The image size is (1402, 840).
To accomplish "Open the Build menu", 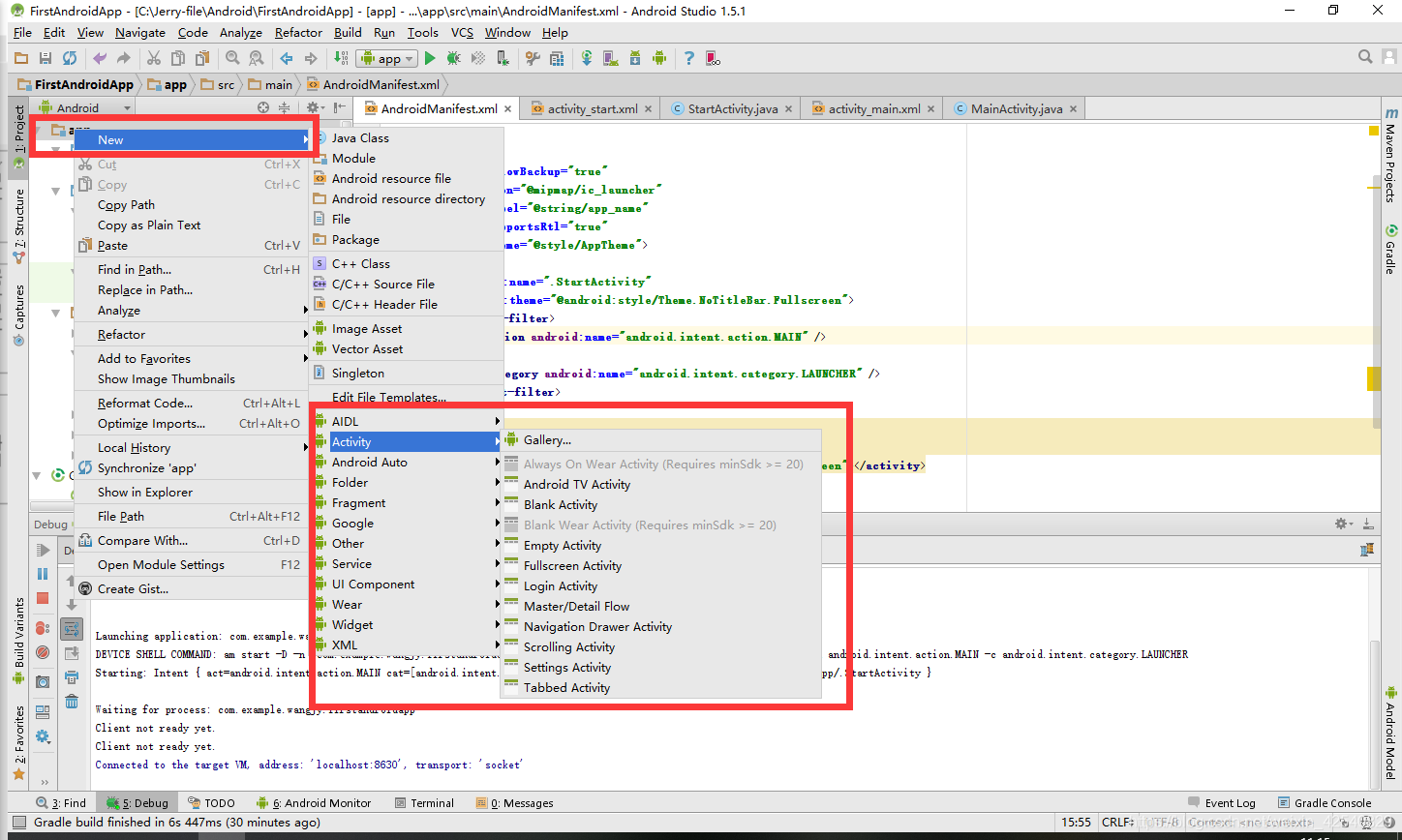I will tap(348, 32).
